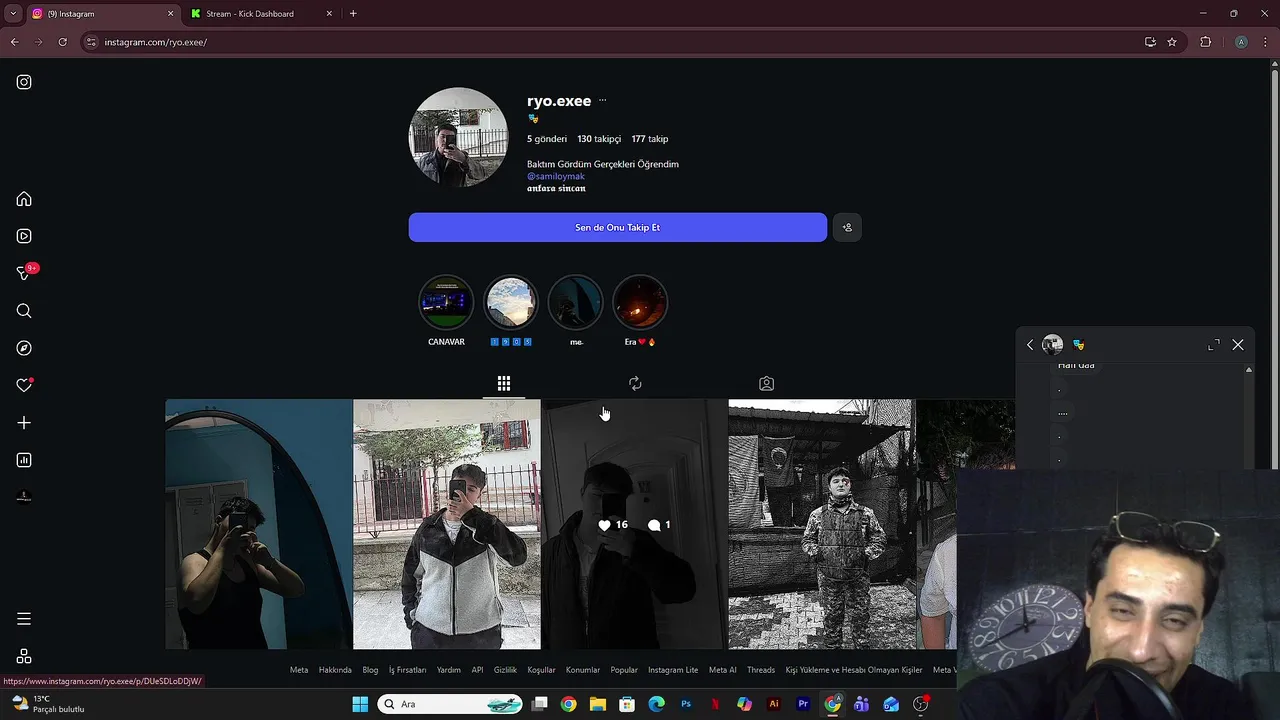Click the install app icon in address bar
The height and width of the screenshot is (720, 1280).
(1150, 42)
